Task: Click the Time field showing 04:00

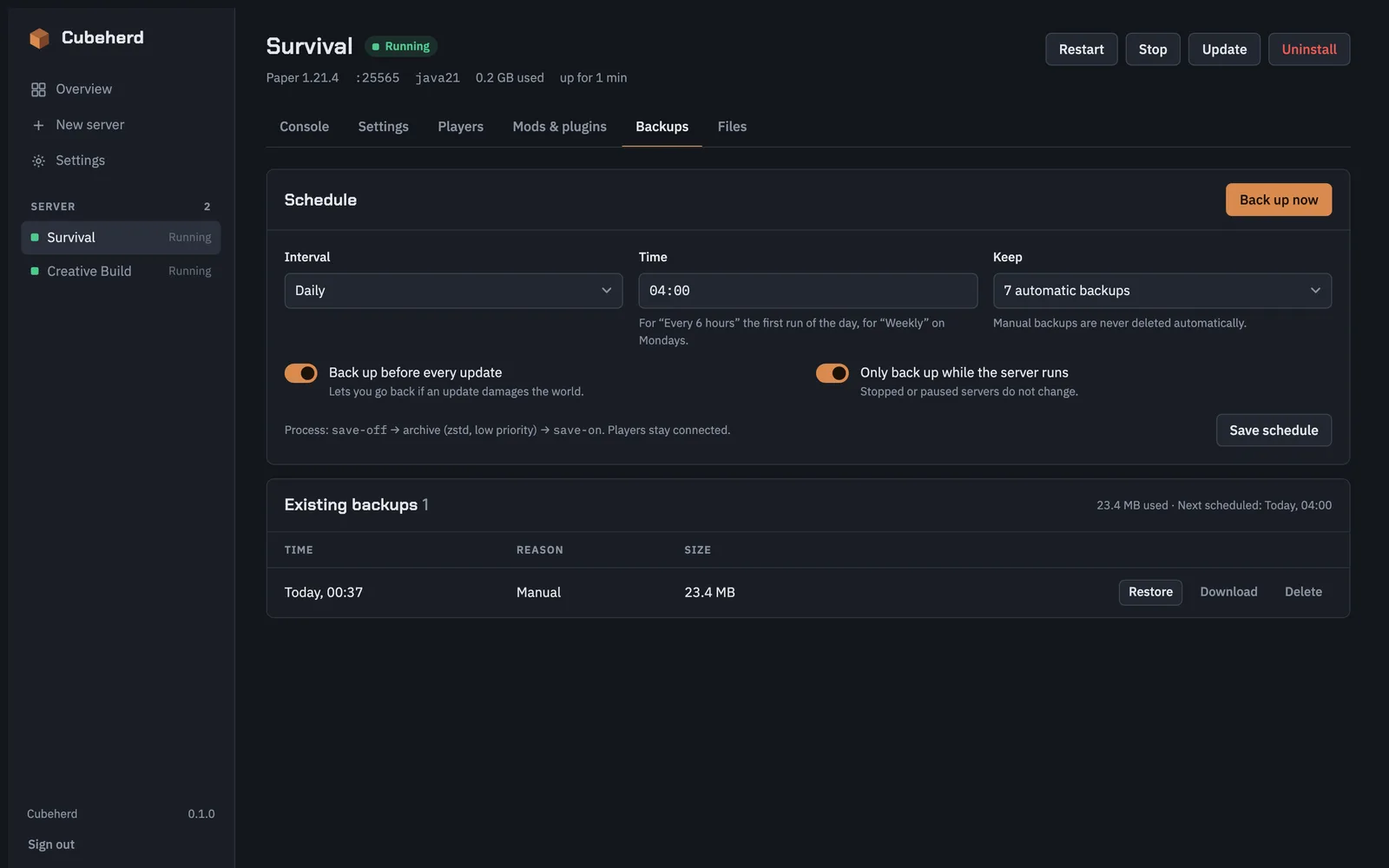Action: (808, 291)
